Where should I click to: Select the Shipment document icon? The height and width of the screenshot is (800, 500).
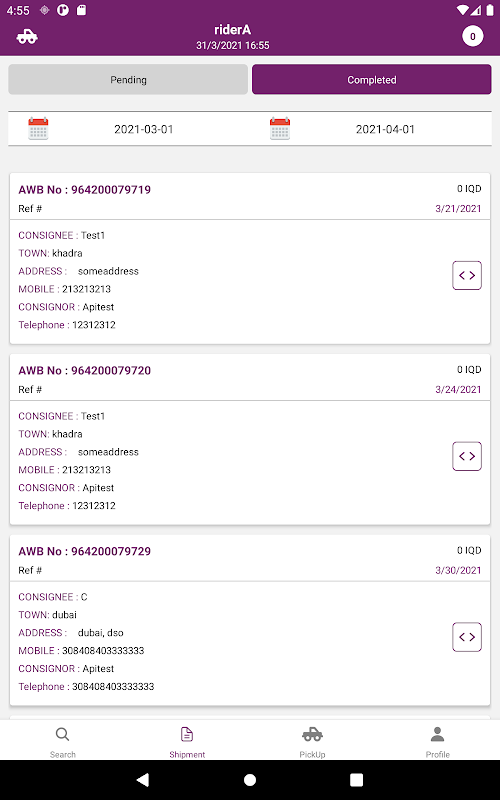point(187,735)
